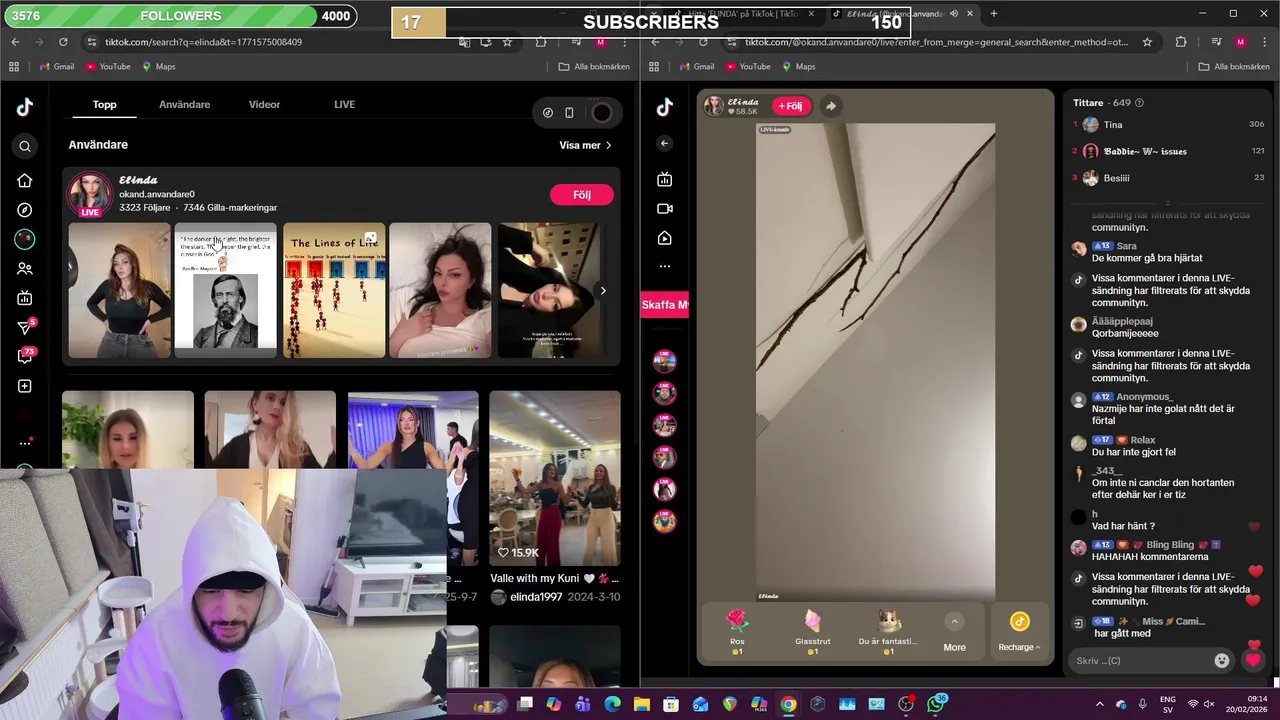Image resolution: width=1280 pixels, height=720 pixels.
Task: Switch to the Videor tab
Action: pos(264,105)
